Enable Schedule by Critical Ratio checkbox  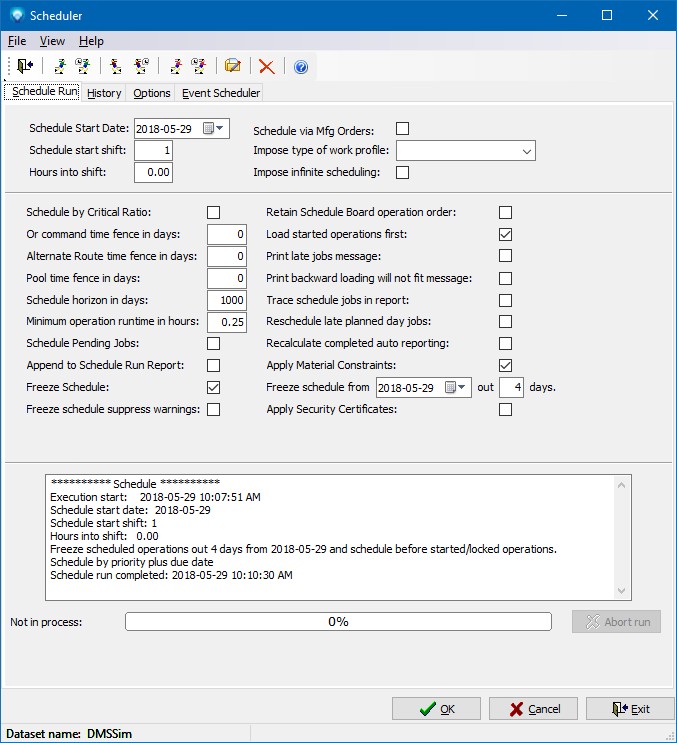point(213,212)
